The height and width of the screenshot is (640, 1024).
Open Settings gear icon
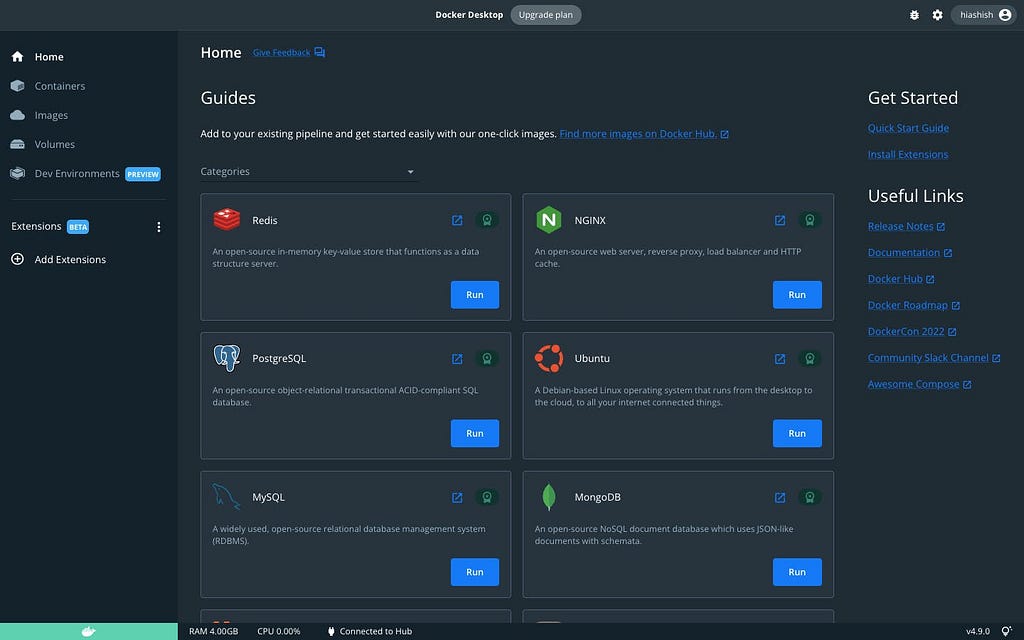click(937, 15)
